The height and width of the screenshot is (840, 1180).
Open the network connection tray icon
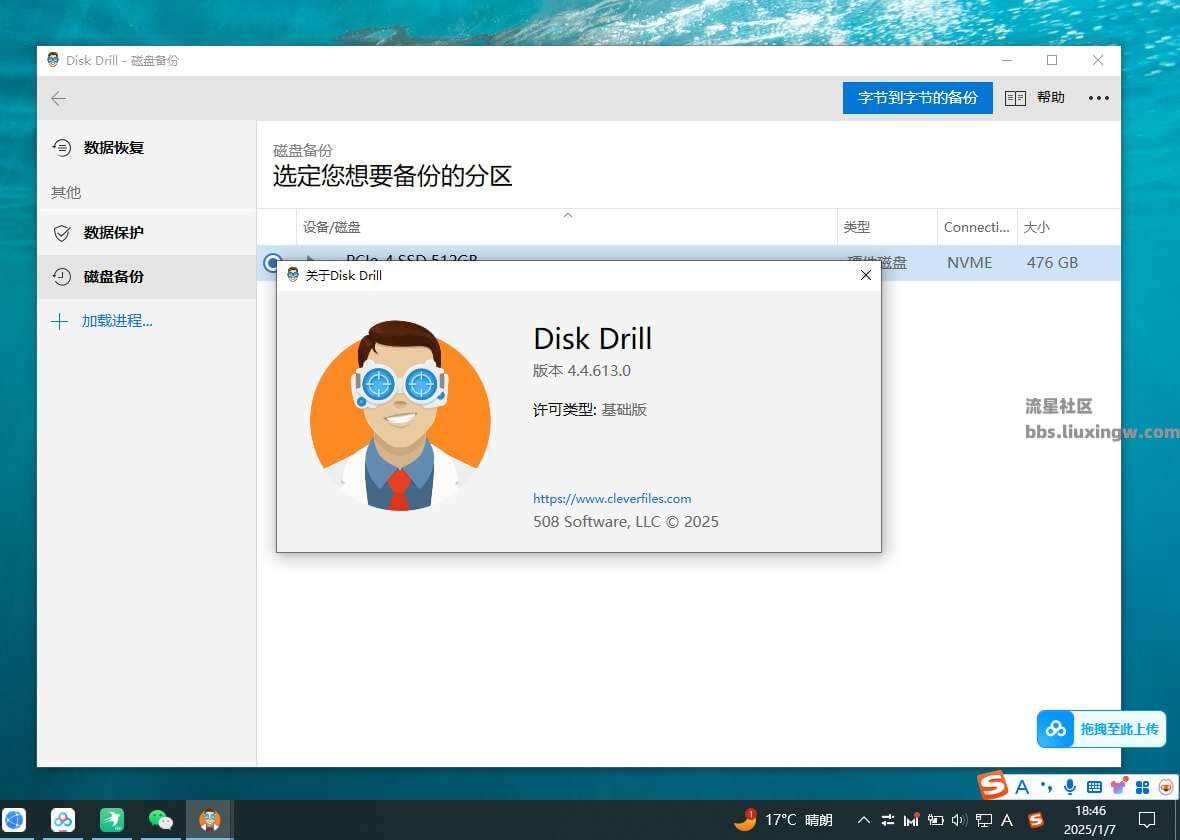tap(983, 820)
